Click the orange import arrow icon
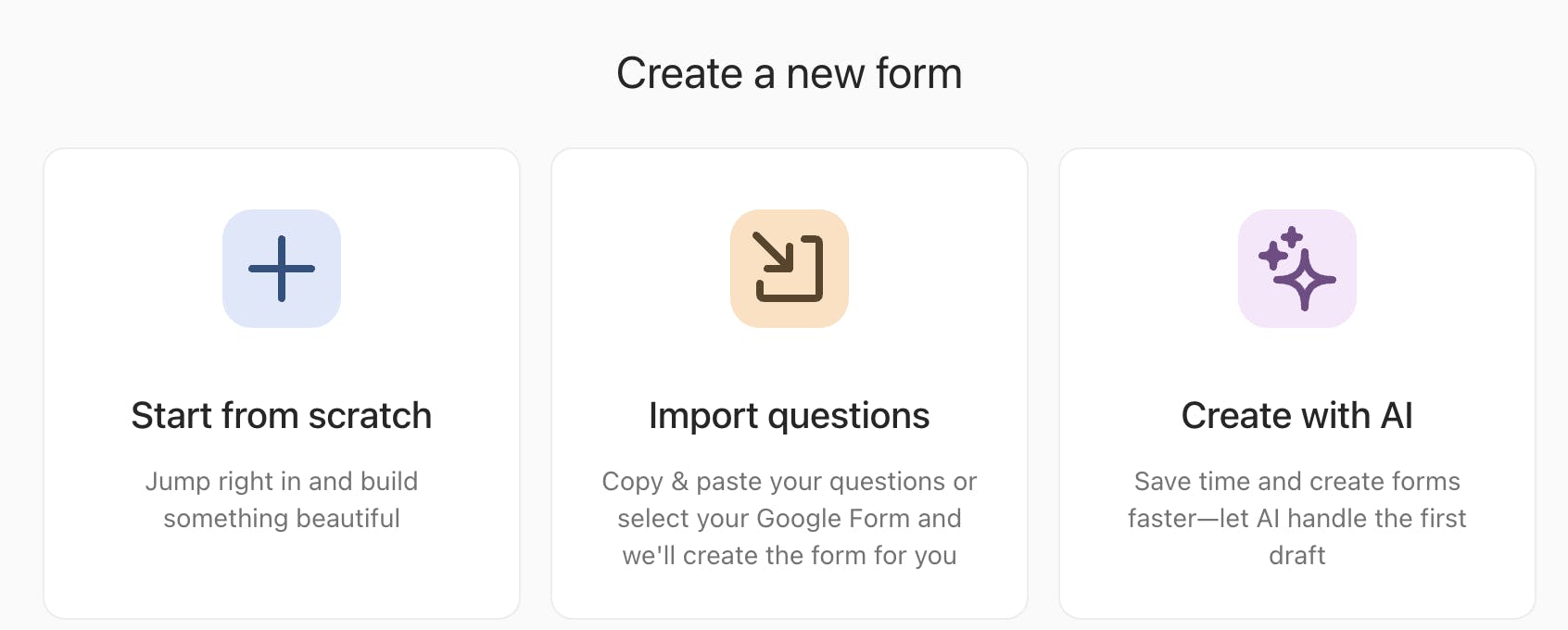The height and width of the screenshot is (630, 1568). point(790,268)
